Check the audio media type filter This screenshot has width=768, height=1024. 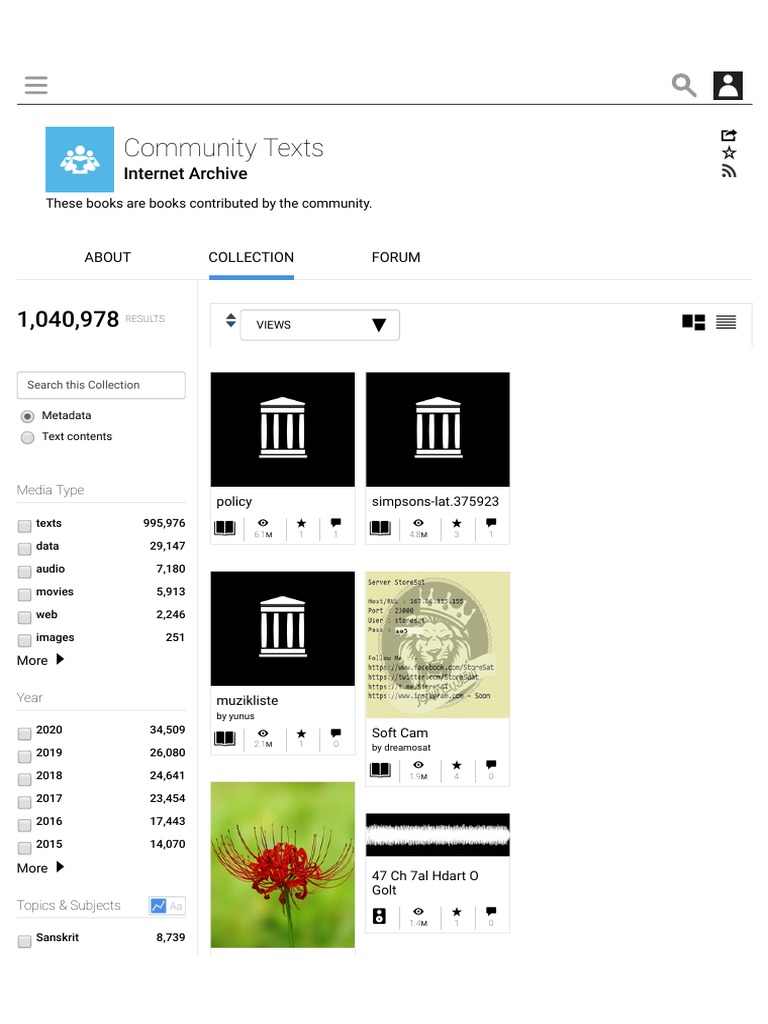click(x=24, y=571)
